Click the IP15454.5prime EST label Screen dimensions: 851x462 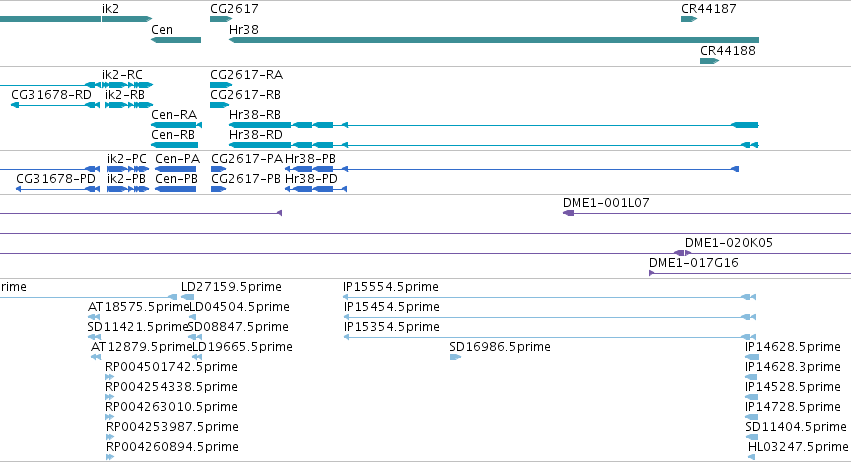pos(391,307)
